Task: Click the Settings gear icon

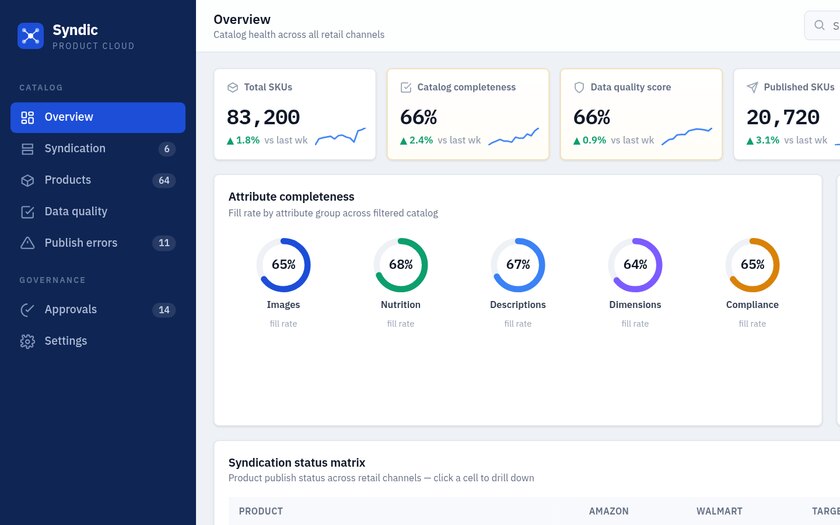Action: pos(27,341)
